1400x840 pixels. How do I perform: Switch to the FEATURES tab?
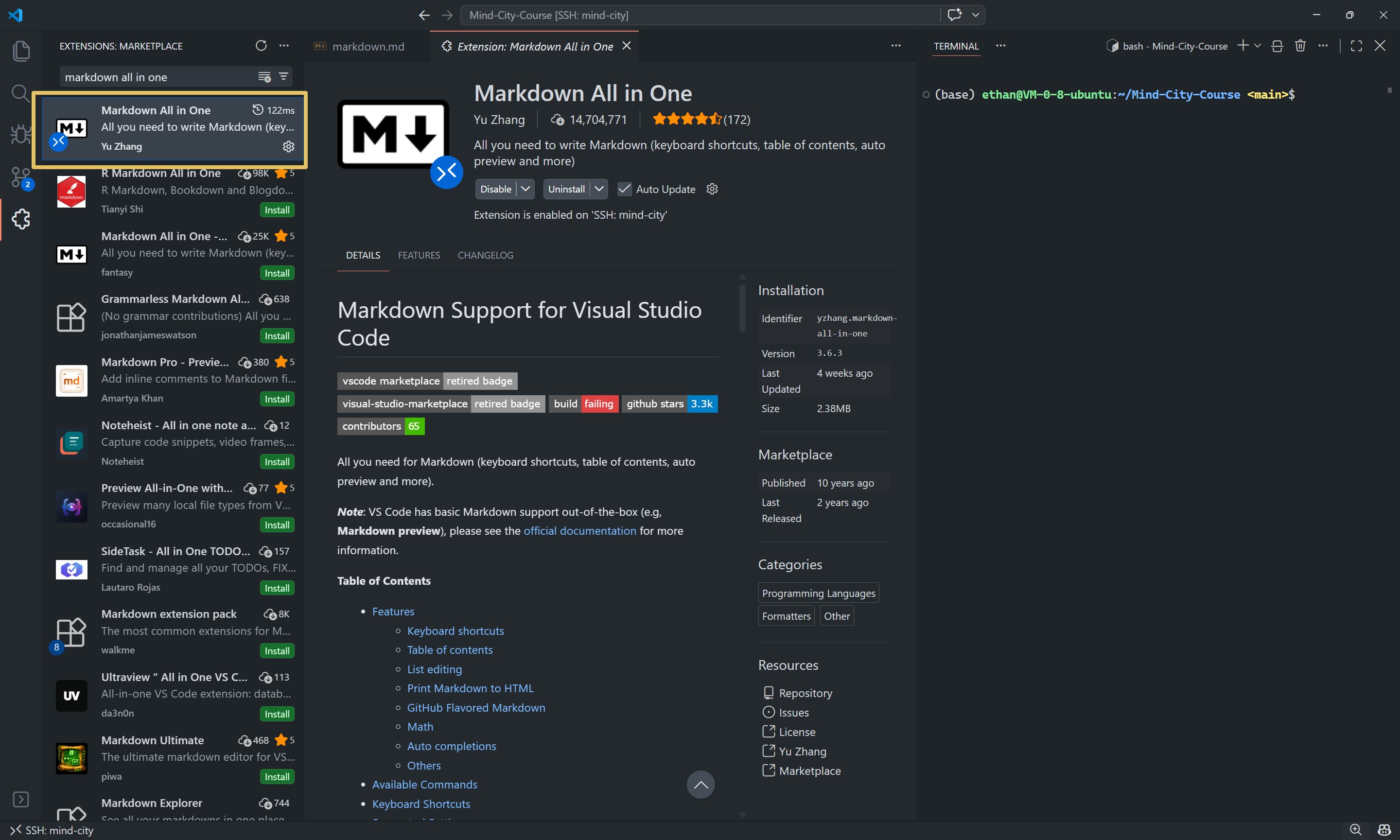pos(419,255)
